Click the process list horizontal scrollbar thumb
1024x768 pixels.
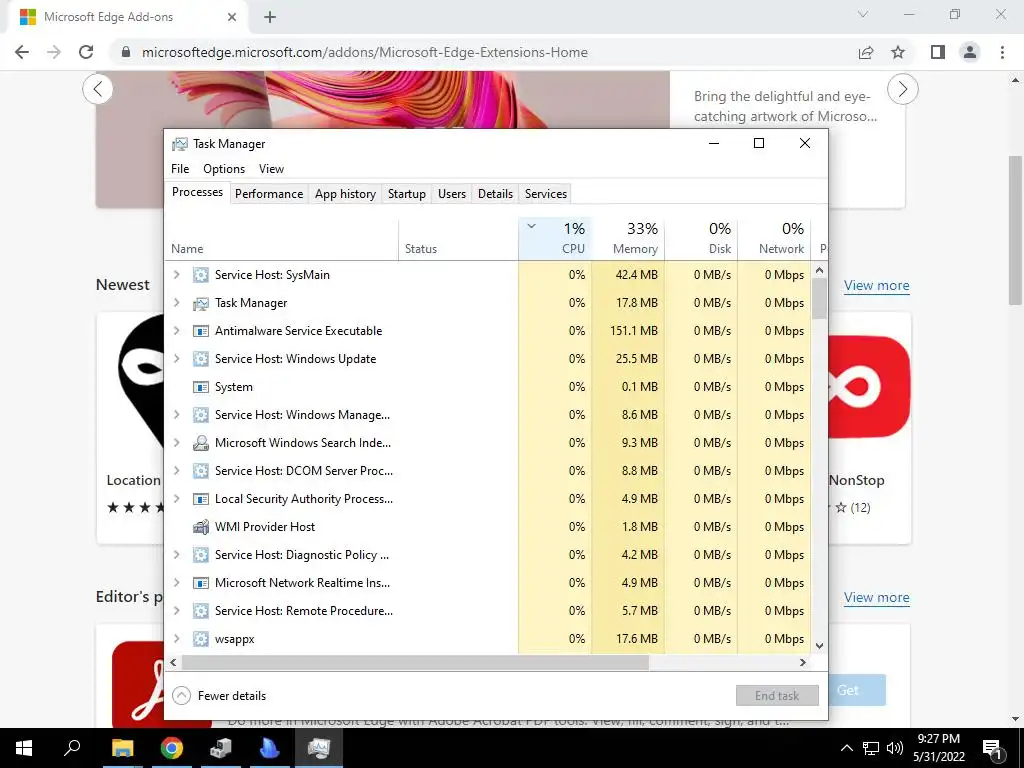pos(415,663)
